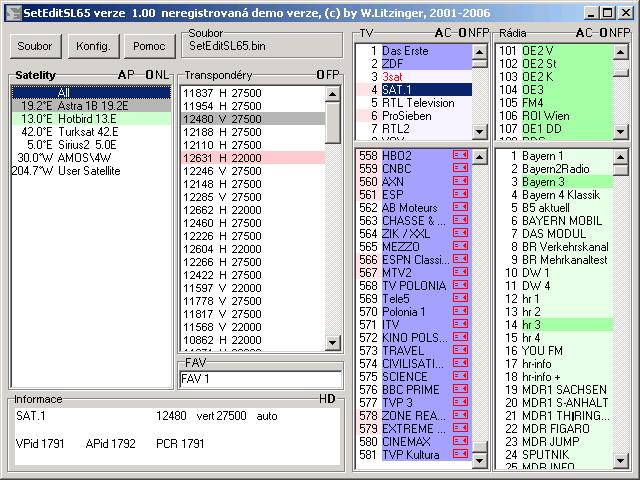Select transponder 12631 H 22000

pyautogui.click(x=253, y=158)
